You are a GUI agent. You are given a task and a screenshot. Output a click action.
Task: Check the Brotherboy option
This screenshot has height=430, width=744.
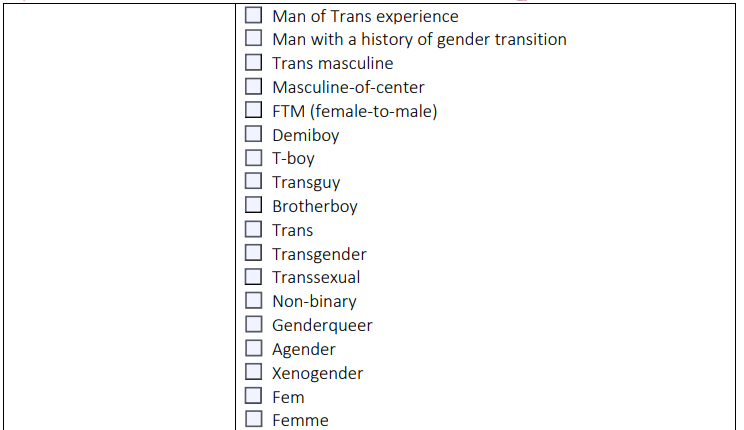click(253, 205)
